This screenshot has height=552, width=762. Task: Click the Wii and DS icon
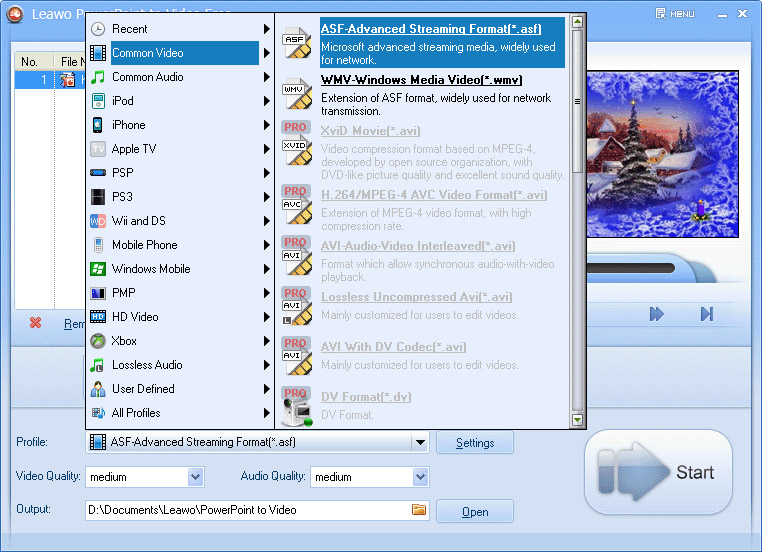click(x=98, y=221)
